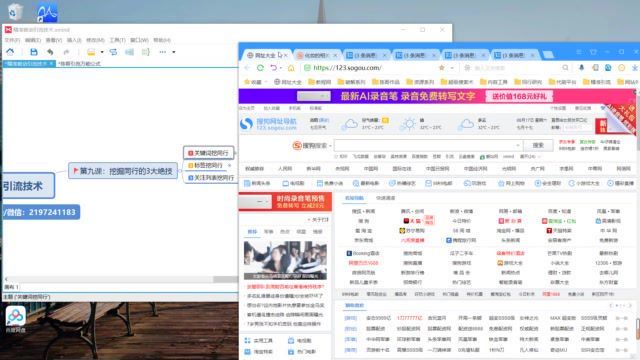Open the 网址大全 bookmark in the bookmarks bar
The image size is (640, 360).
click(x=288, y=82)
